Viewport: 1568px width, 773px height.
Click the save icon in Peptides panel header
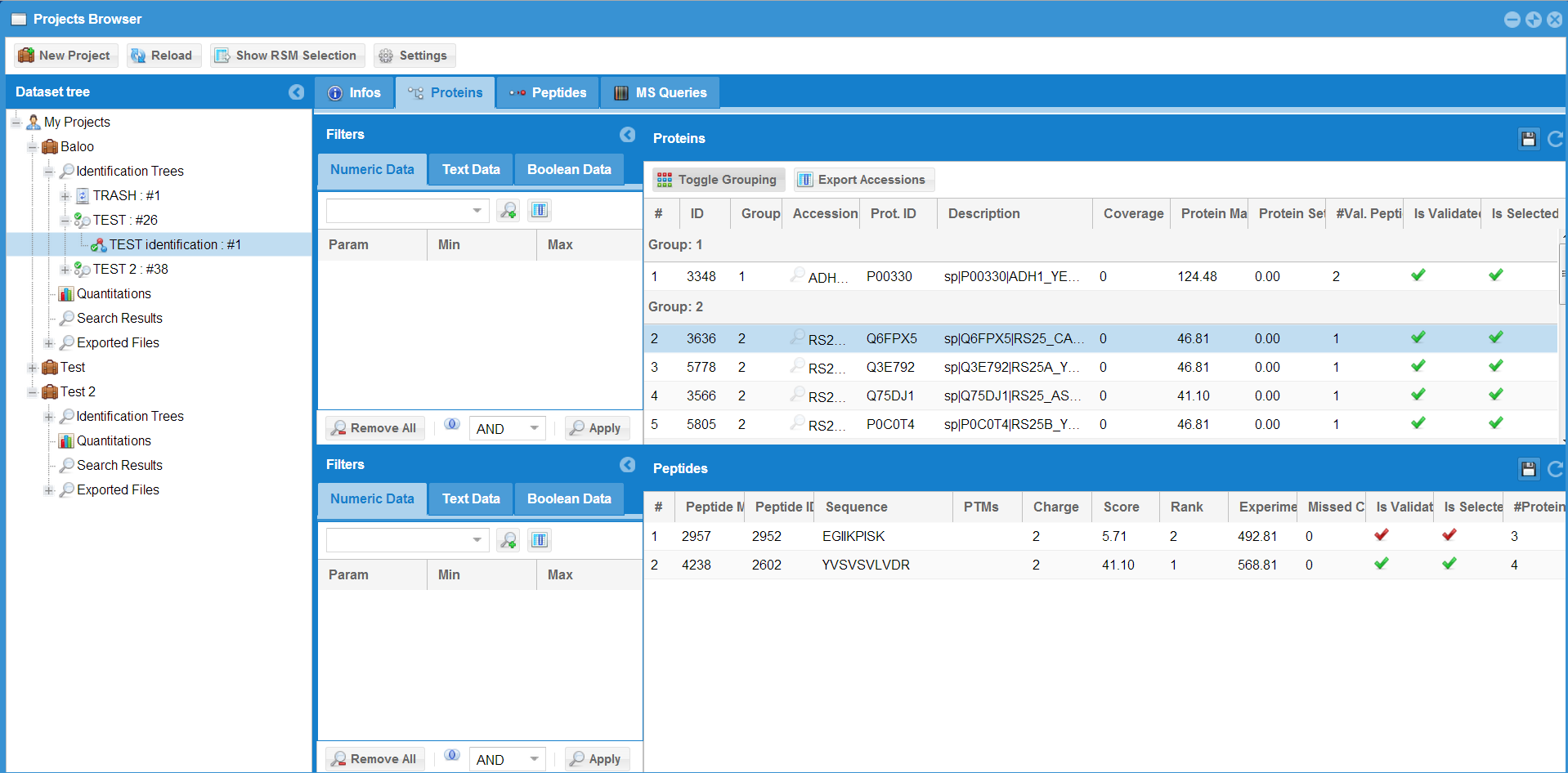click(x=1528, y=469)
